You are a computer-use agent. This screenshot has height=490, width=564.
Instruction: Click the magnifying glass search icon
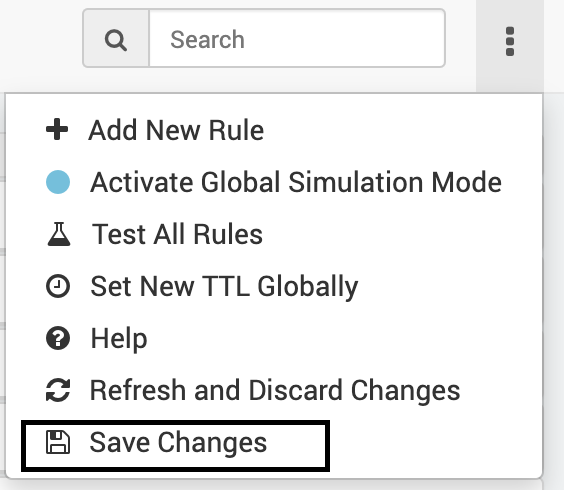pyautogui.click(x=115, y=40)
